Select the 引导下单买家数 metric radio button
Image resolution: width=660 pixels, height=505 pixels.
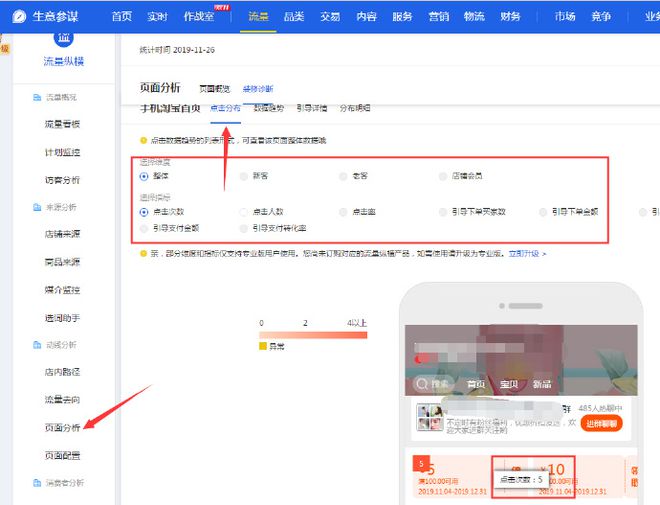coord(443,212)
